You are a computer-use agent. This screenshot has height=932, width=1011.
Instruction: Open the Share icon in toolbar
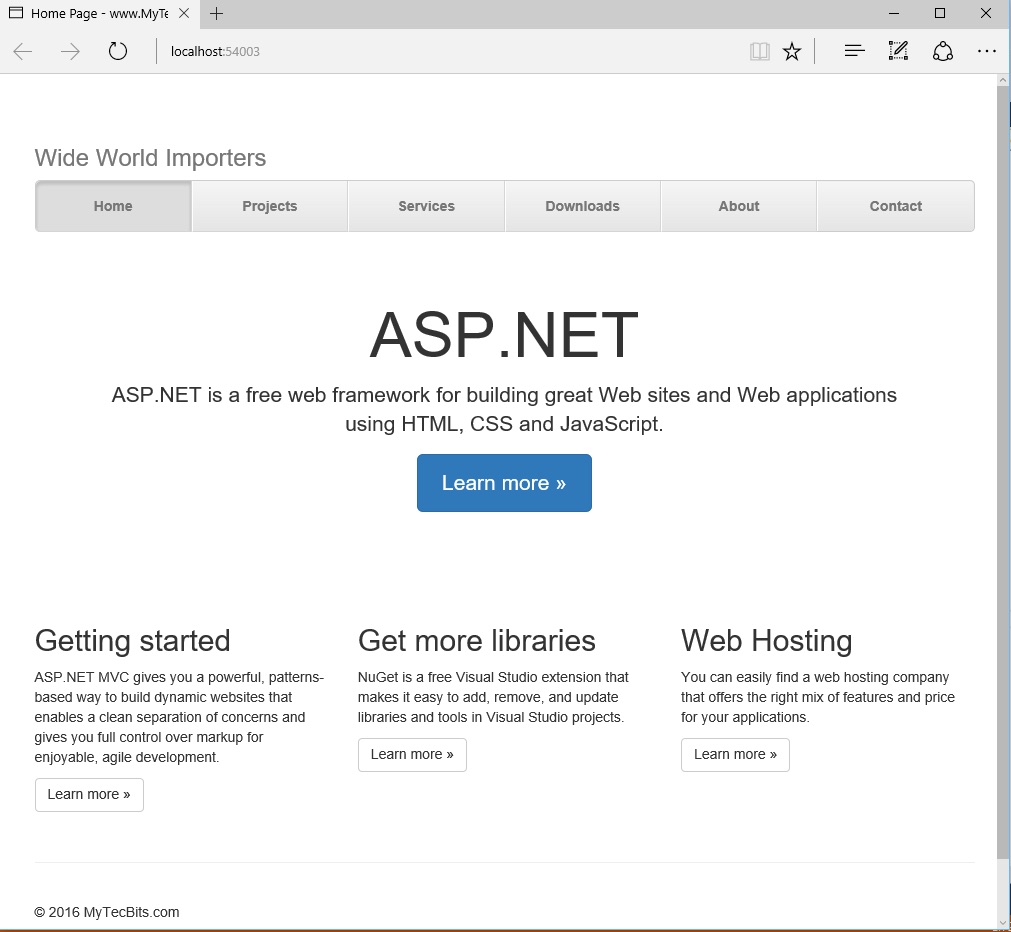click(x=943, y=52)
